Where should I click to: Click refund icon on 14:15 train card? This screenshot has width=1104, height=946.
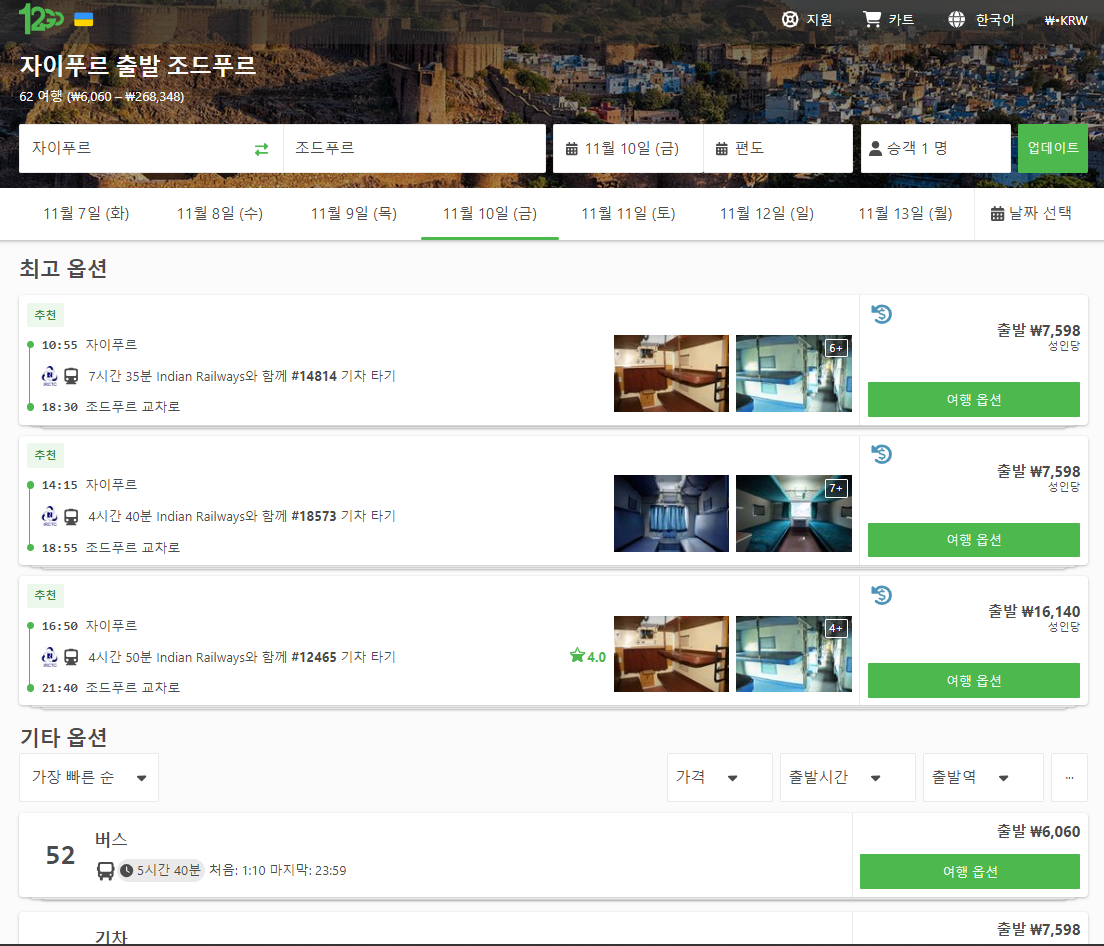[x=882, y=454]
